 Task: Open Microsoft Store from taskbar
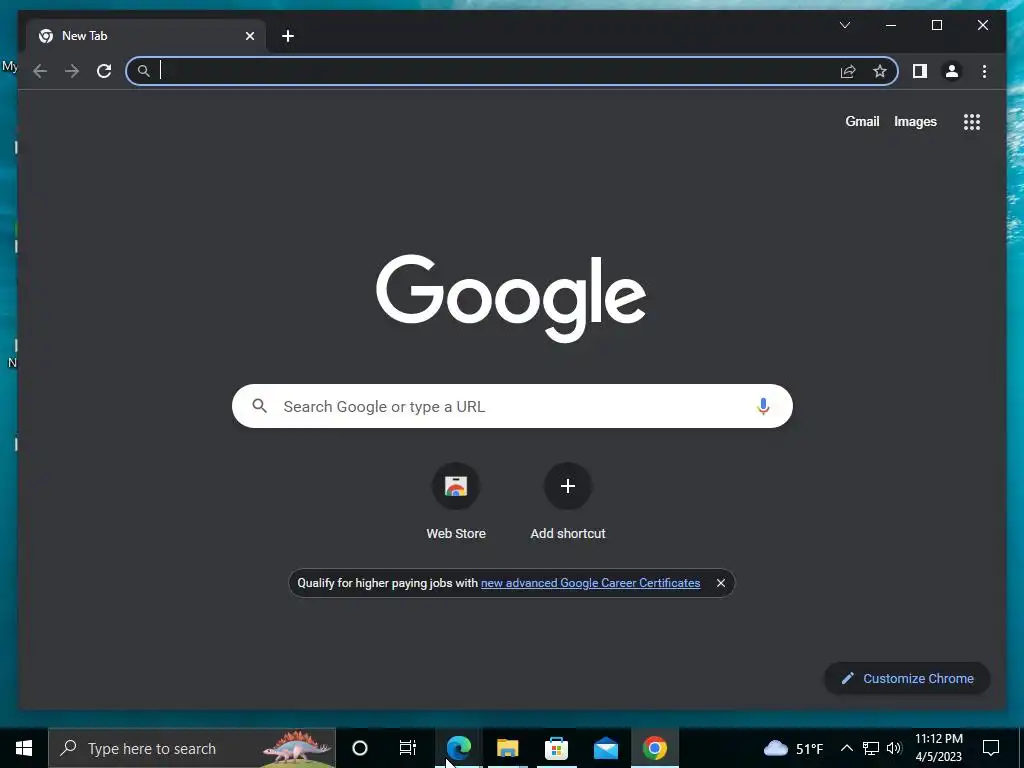click(556, 748)
